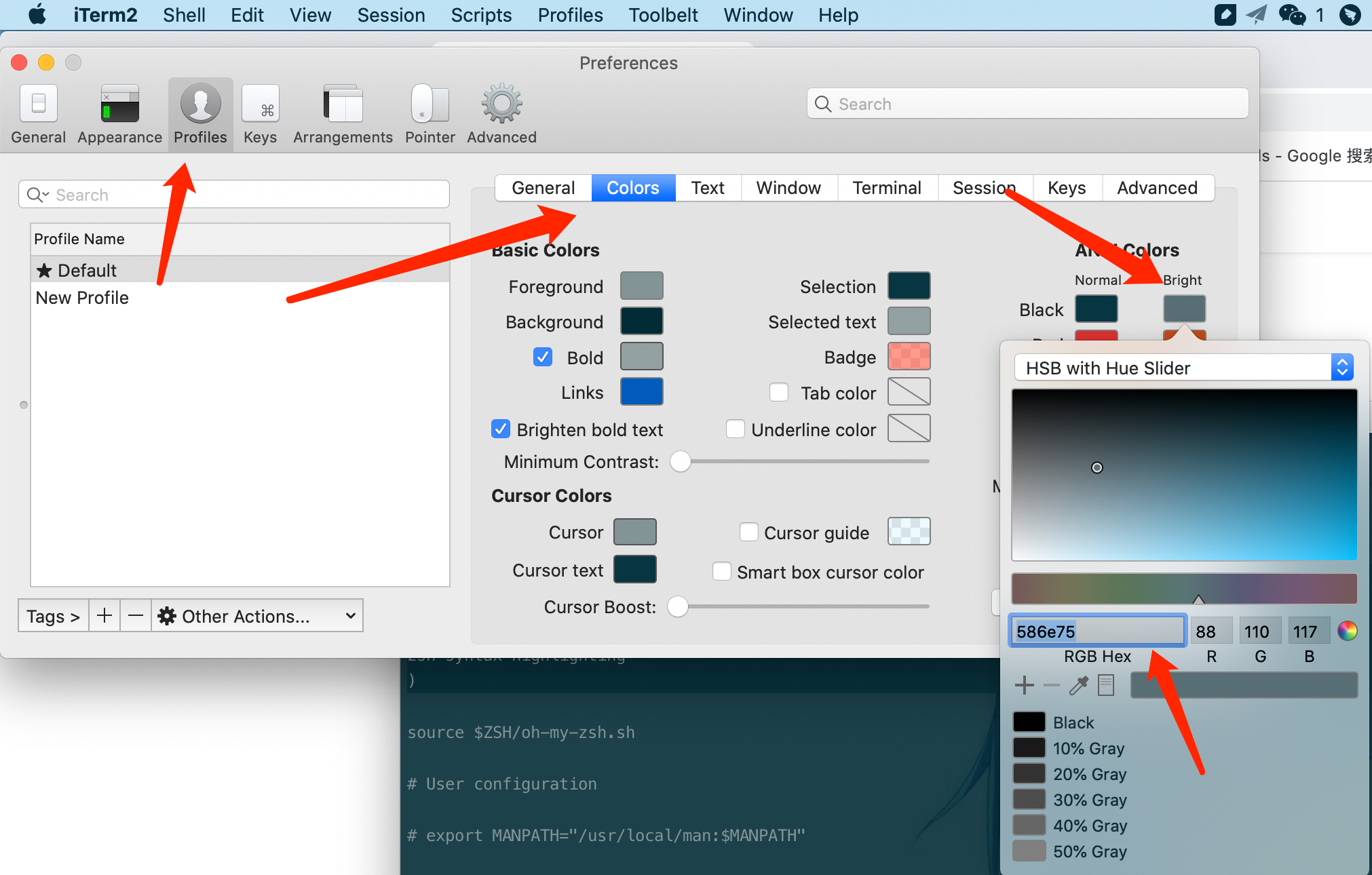1372x875 pixels.
Task: Add a new profile with plus button
Action: tap(104, 616)
